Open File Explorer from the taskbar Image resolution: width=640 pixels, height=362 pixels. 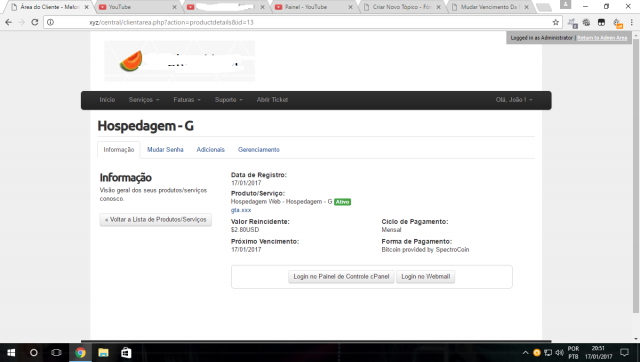click(x=103, y=353)
